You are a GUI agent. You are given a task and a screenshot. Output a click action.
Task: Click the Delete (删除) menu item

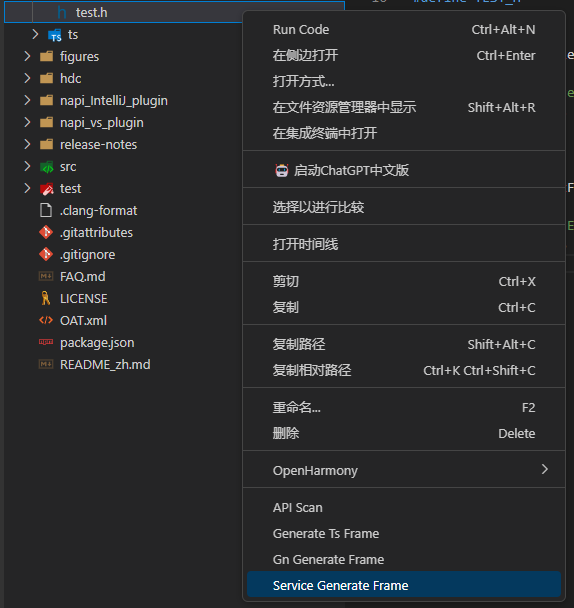(x=404, y=433)
